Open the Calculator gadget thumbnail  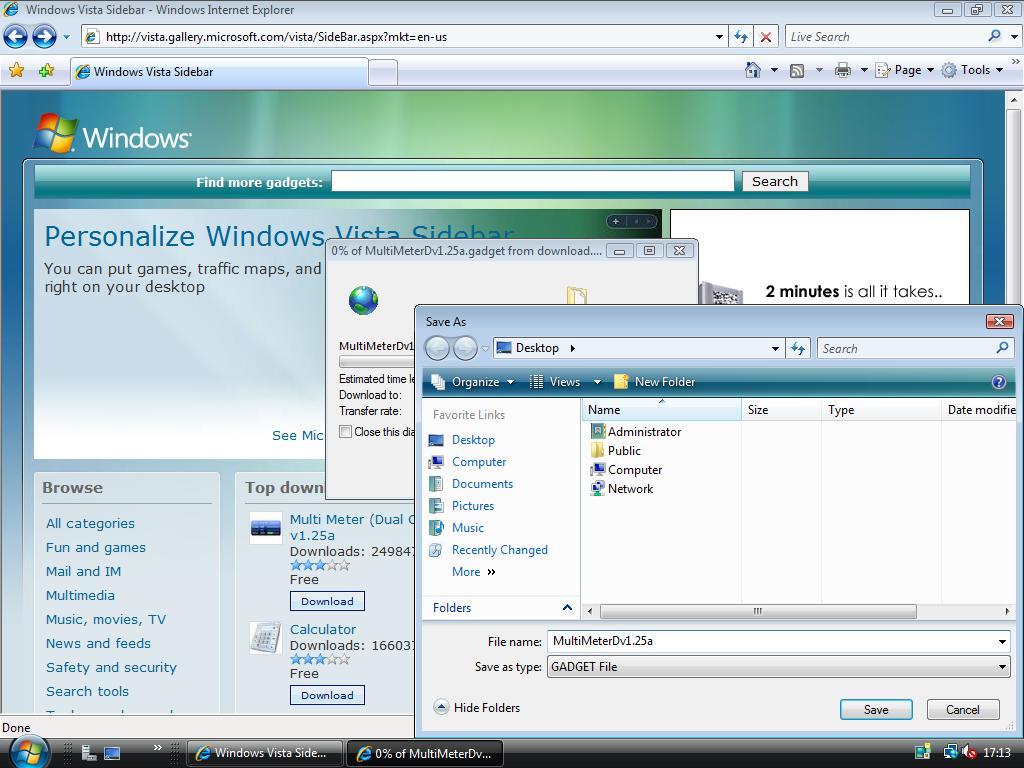point(266,637)
